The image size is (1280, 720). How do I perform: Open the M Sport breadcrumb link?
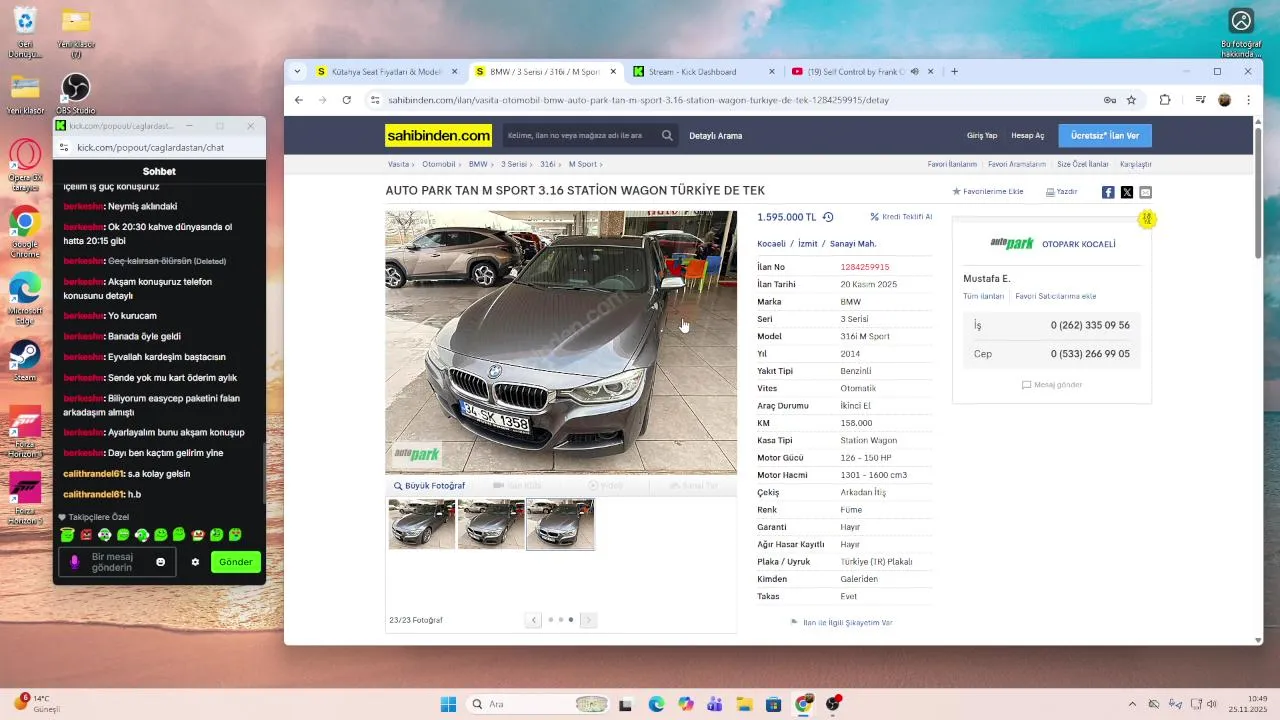[582, 164]
